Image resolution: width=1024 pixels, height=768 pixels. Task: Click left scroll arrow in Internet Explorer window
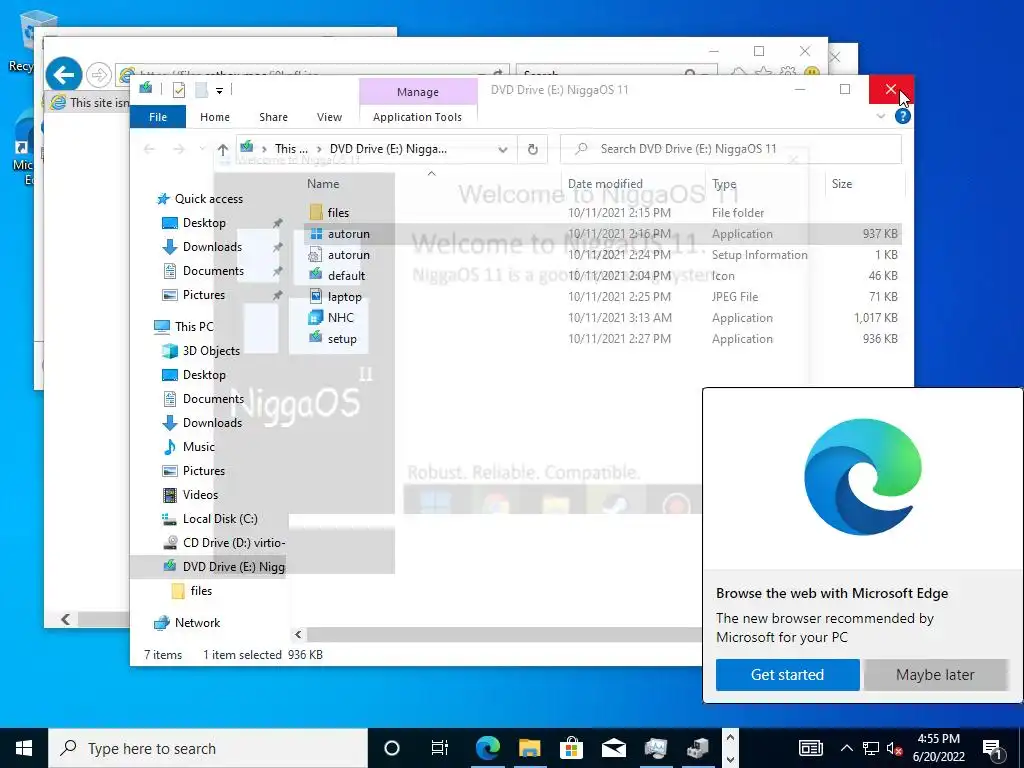pos(65,619)
